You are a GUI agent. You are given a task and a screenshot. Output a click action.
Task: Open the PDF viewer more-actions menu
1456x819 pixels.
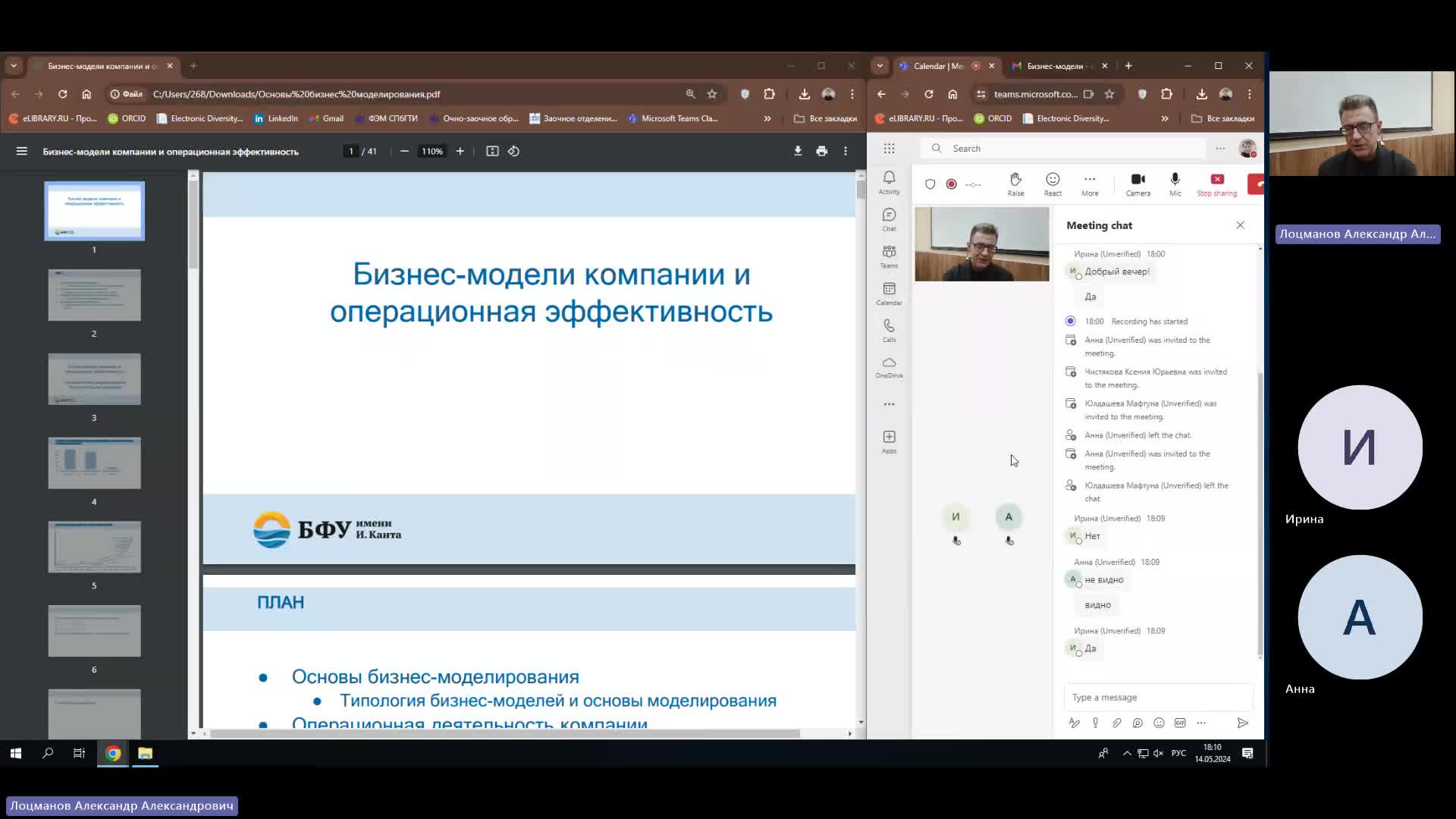(846, 151)
